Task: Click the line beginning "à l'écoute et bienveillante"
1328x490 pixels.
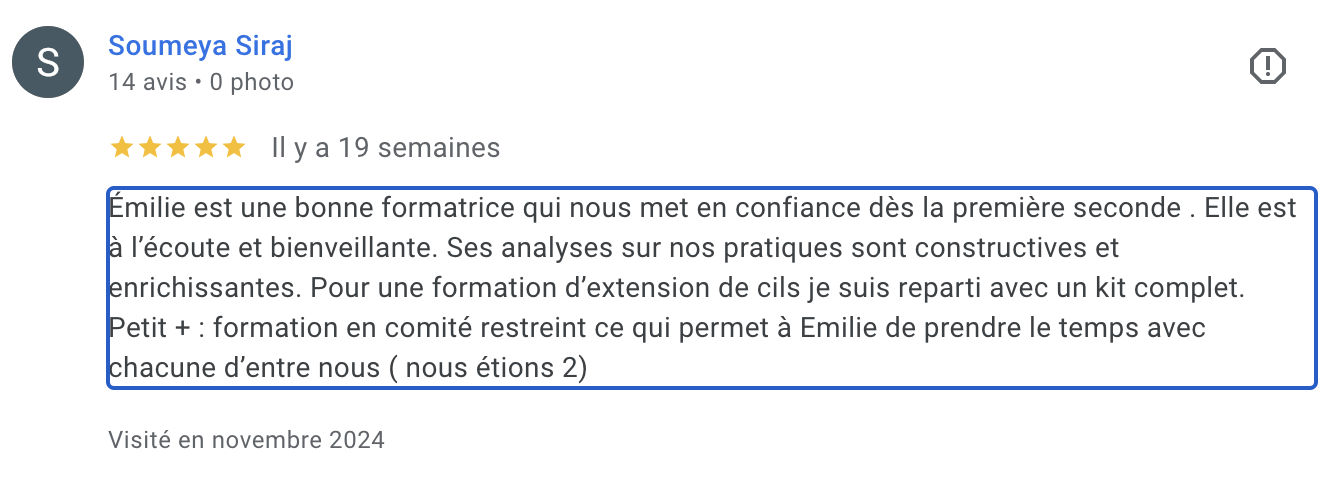Action: click(614, 248)
